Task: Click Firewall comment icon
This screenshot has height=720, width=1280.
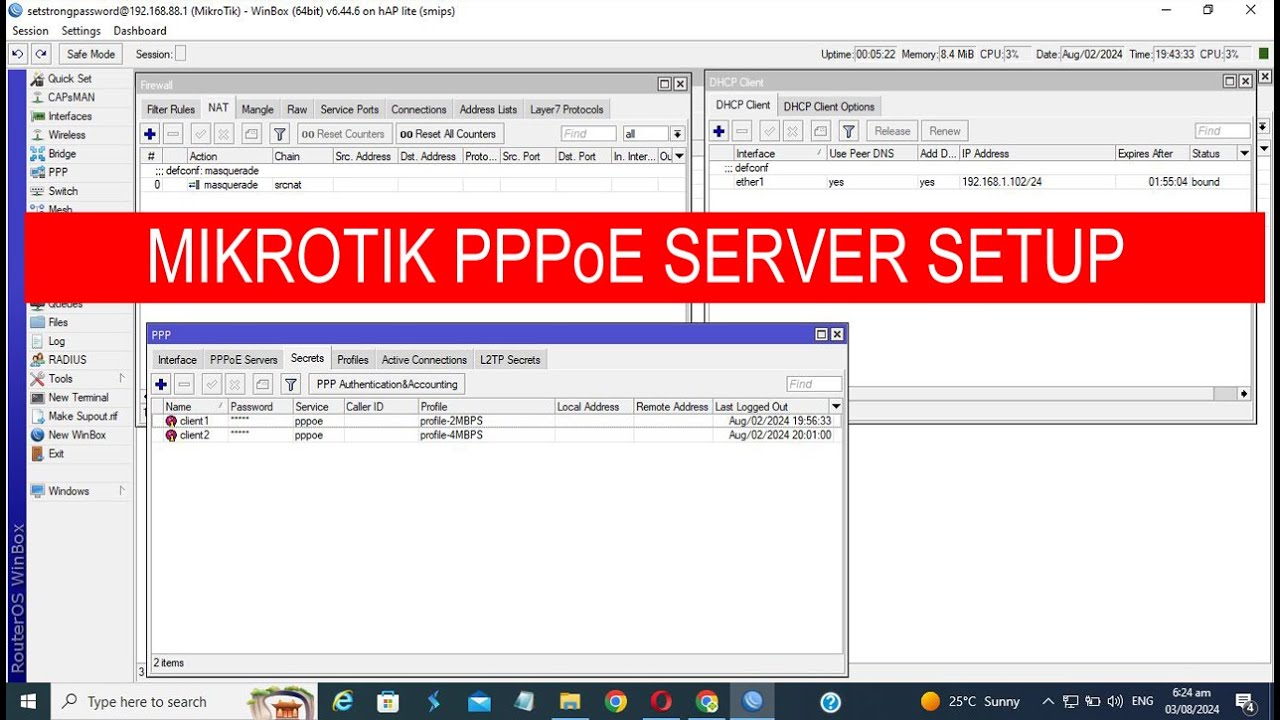Action: tap(251, 134)
